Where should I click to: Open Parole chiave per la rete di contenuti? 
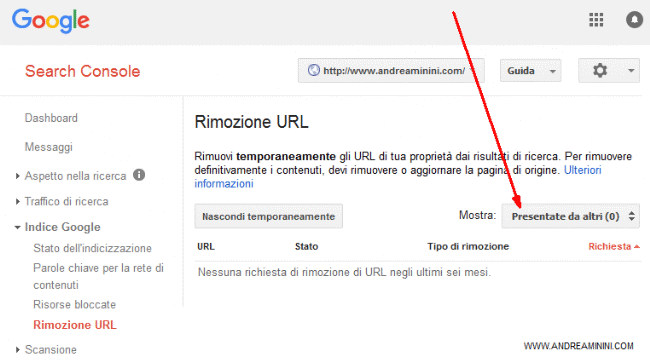click(98, 276)
